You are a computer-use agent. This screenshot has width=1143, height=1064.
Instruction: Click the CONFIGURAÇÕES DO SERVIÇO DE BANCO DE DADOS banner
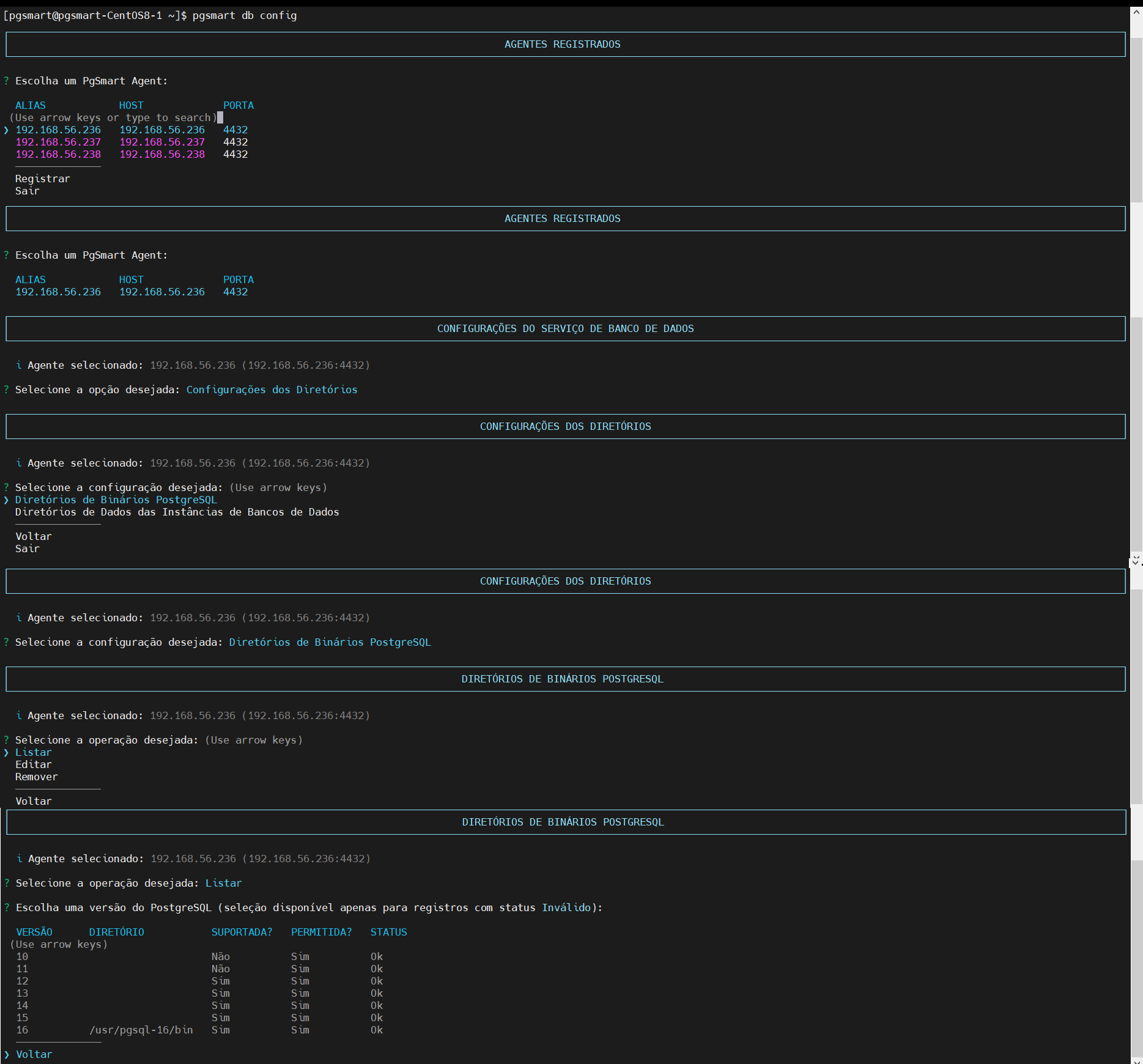(x=566, y=328)
